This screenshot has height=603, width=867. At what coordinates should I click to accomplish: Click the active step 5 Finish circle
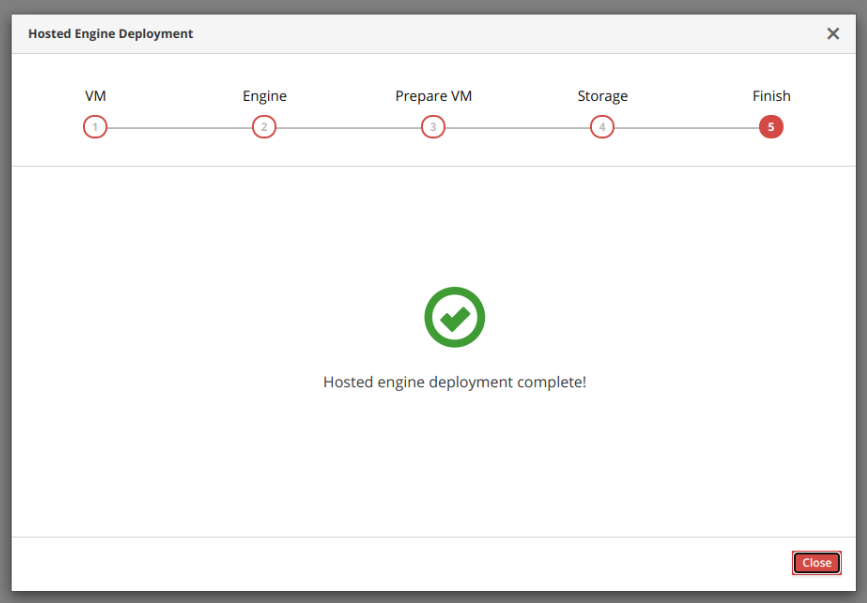(771, 127)
